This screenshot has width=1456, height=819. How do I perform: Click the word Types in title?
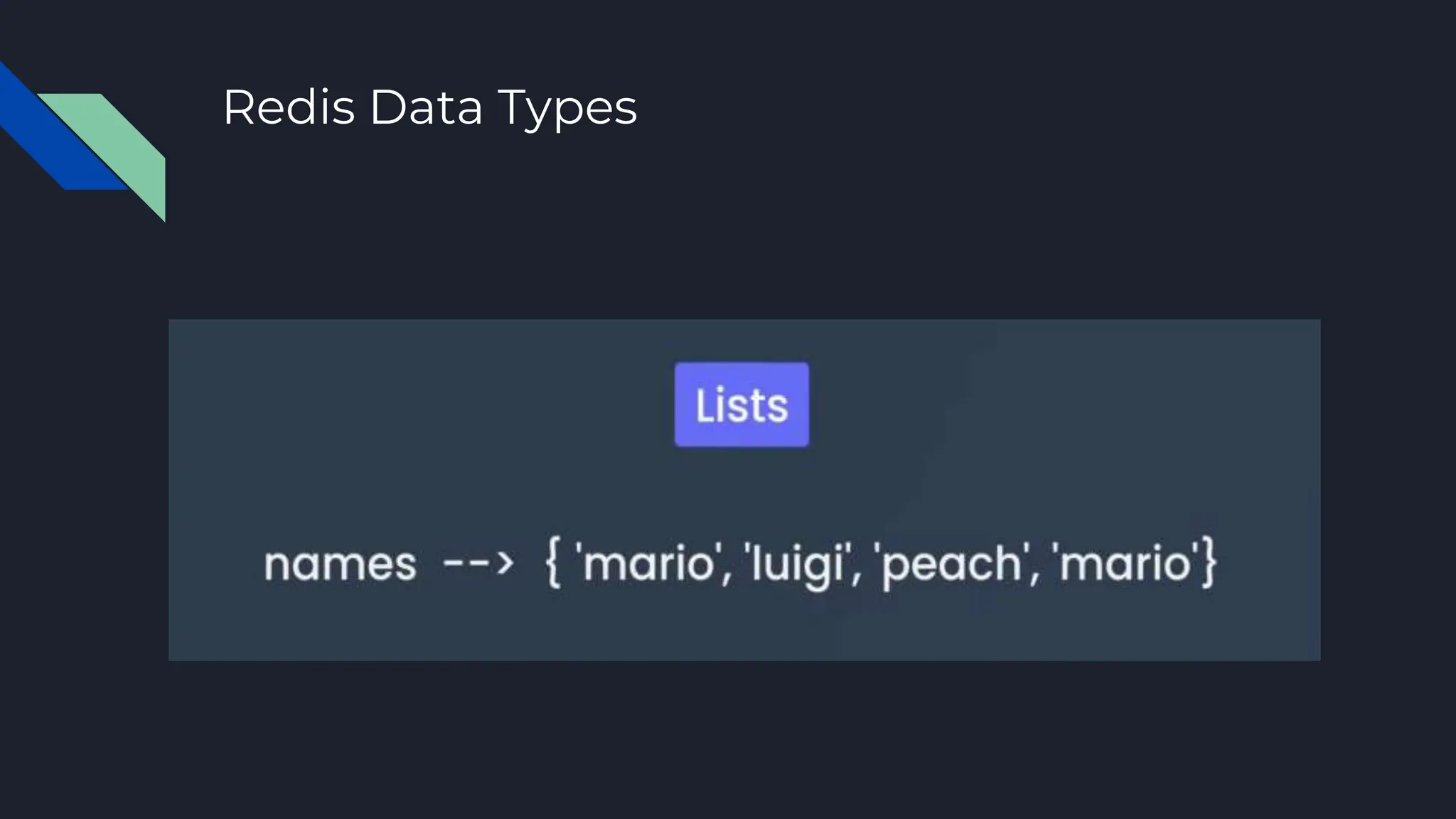[567, 111]
